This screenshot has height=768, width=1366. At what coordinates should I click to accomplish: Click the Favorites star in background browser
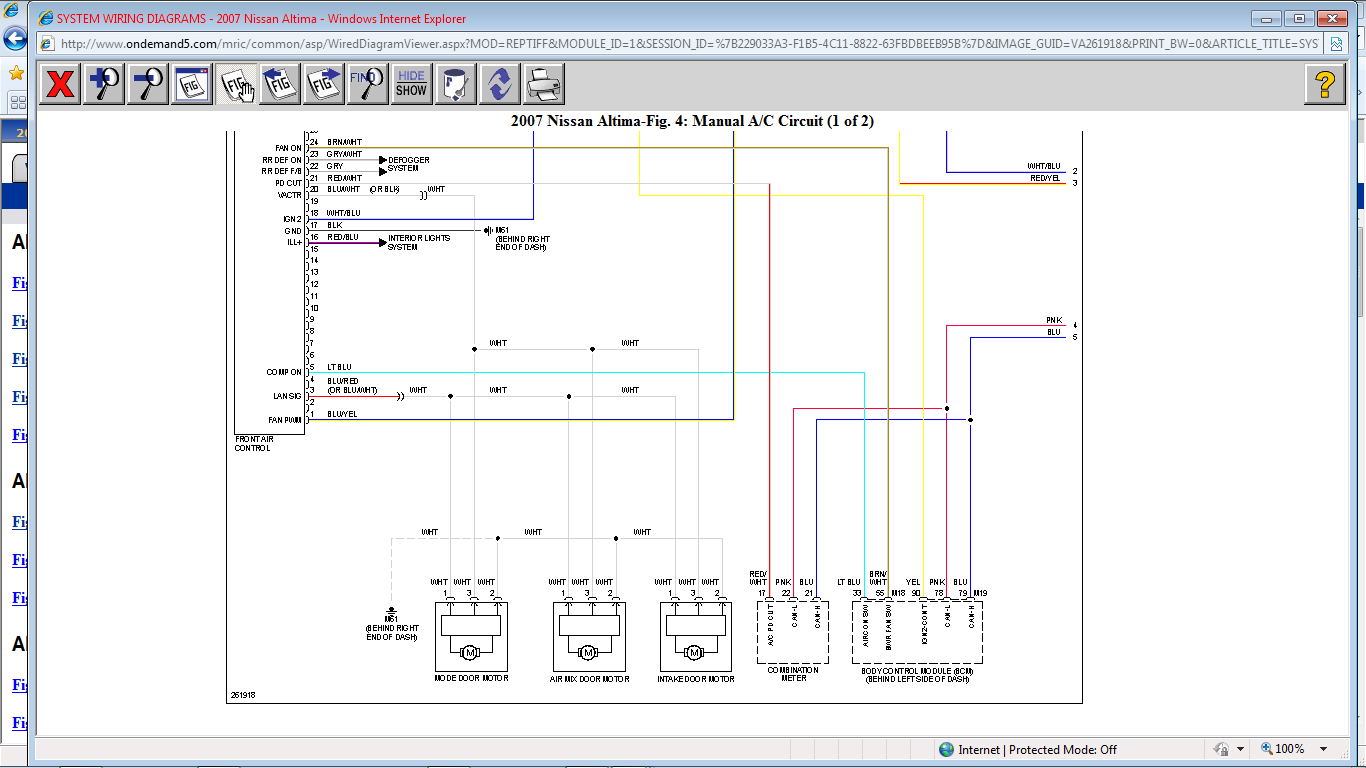pyautogui.click(x=15, y=74)
